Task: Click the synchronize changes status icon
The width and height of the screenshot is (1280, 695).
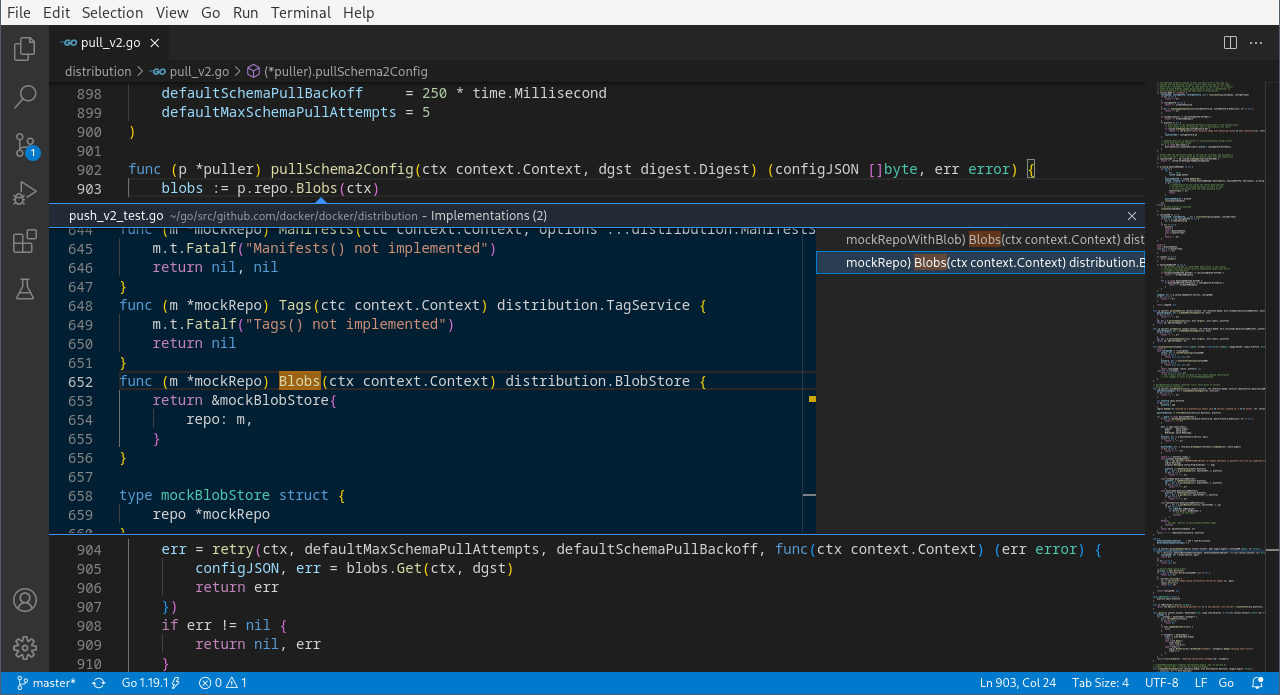Action: [x=99, y=683]
